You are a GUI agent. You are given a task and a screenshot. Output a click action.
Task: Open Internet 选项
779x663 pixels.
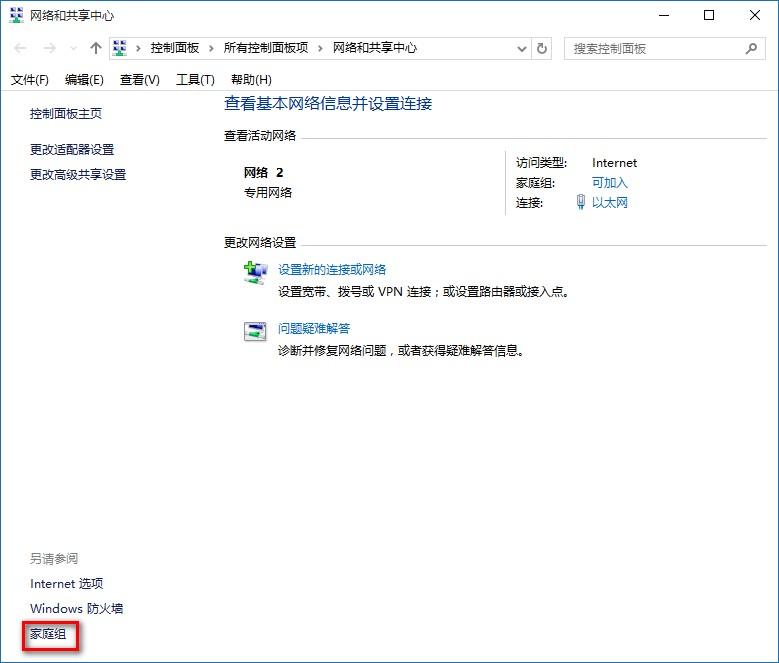click(67, 584)
